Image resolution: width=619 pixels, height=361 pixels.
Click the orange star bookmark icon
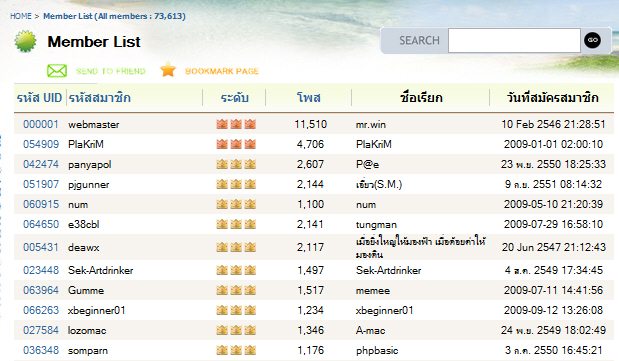168,70
